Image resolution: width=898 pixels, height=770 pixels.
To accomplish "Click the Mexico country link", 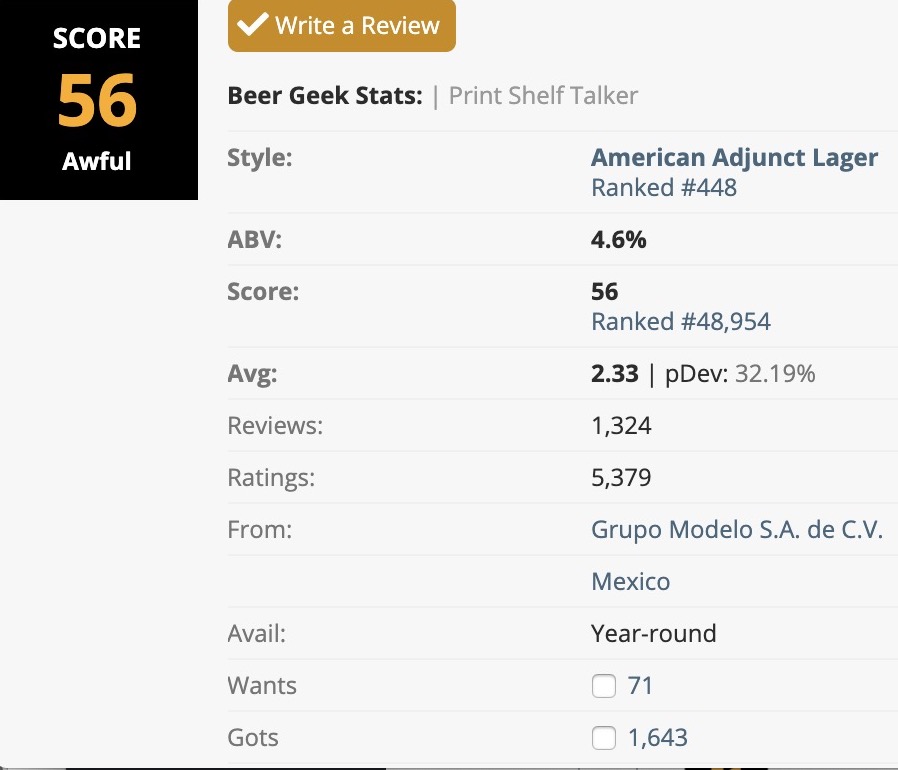I will coord(631,582).
